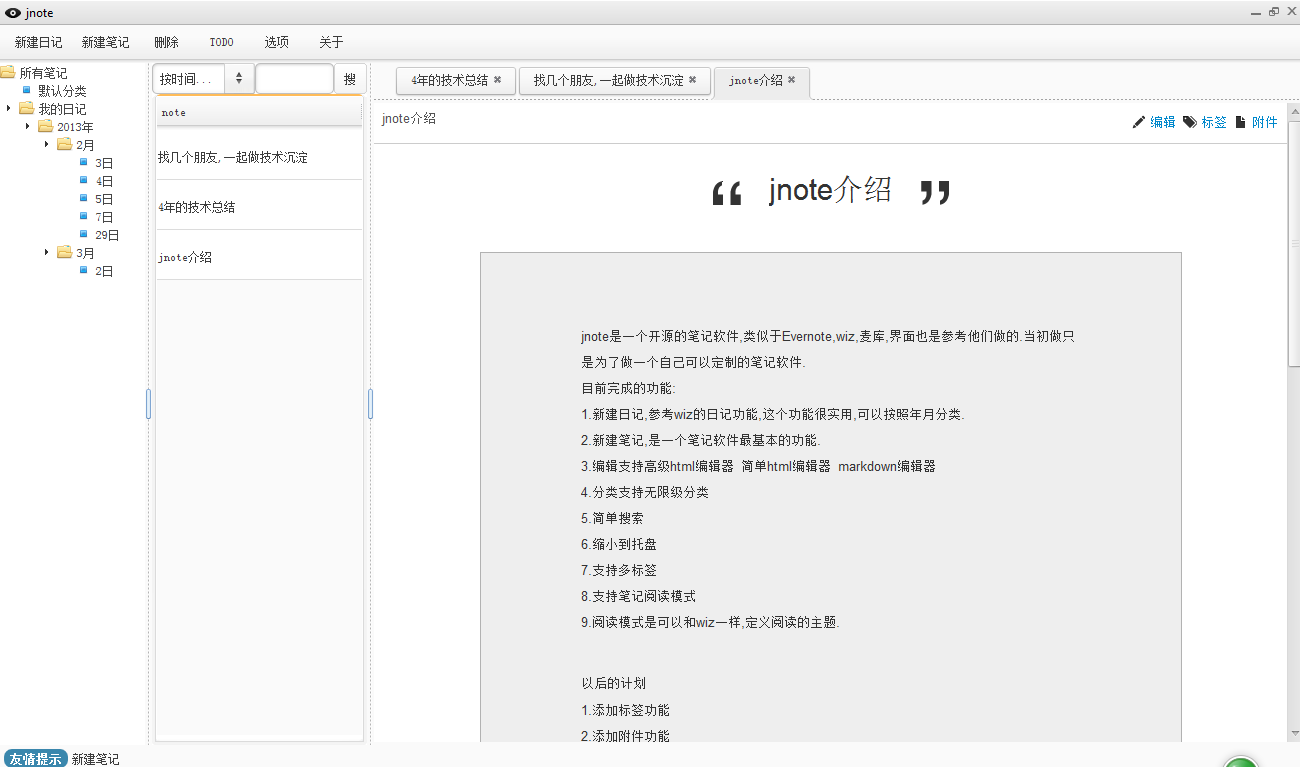This screenshot has height=767, width=1300.
Task: Click the blue icon beside 默认分类
Action: (x=27, y=89)
